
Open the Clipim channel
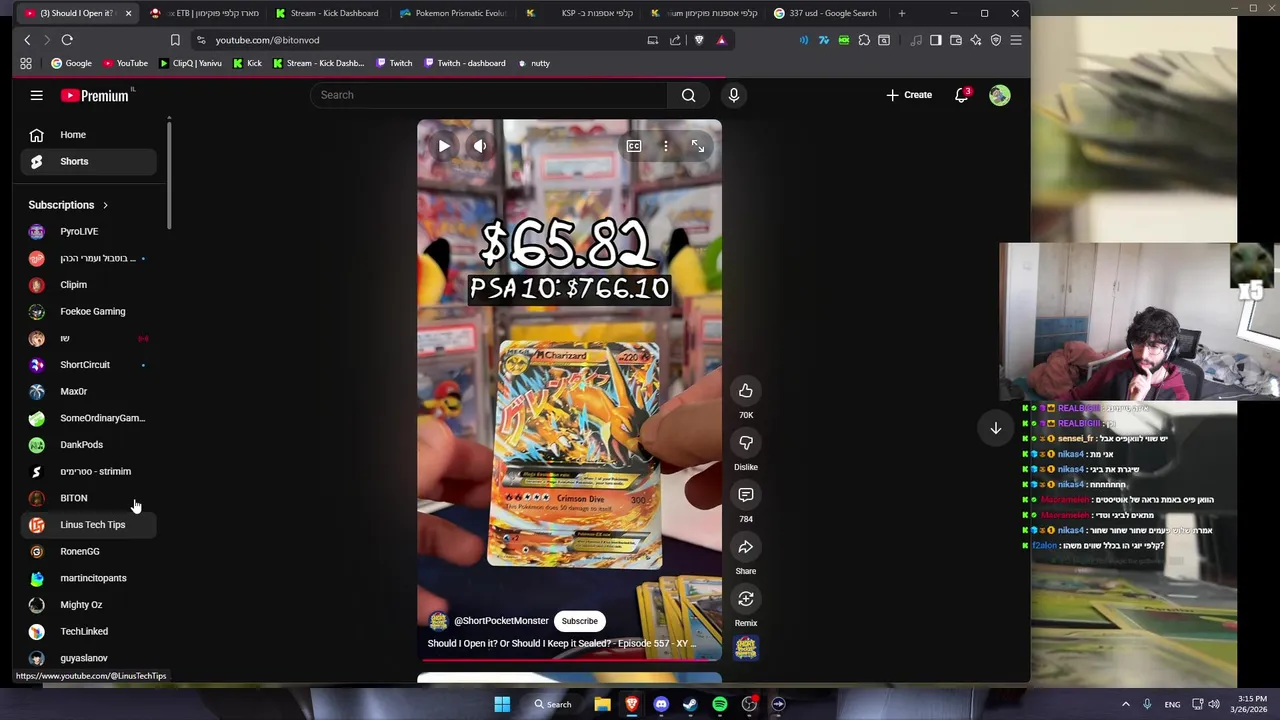click(x=87, y=285)
